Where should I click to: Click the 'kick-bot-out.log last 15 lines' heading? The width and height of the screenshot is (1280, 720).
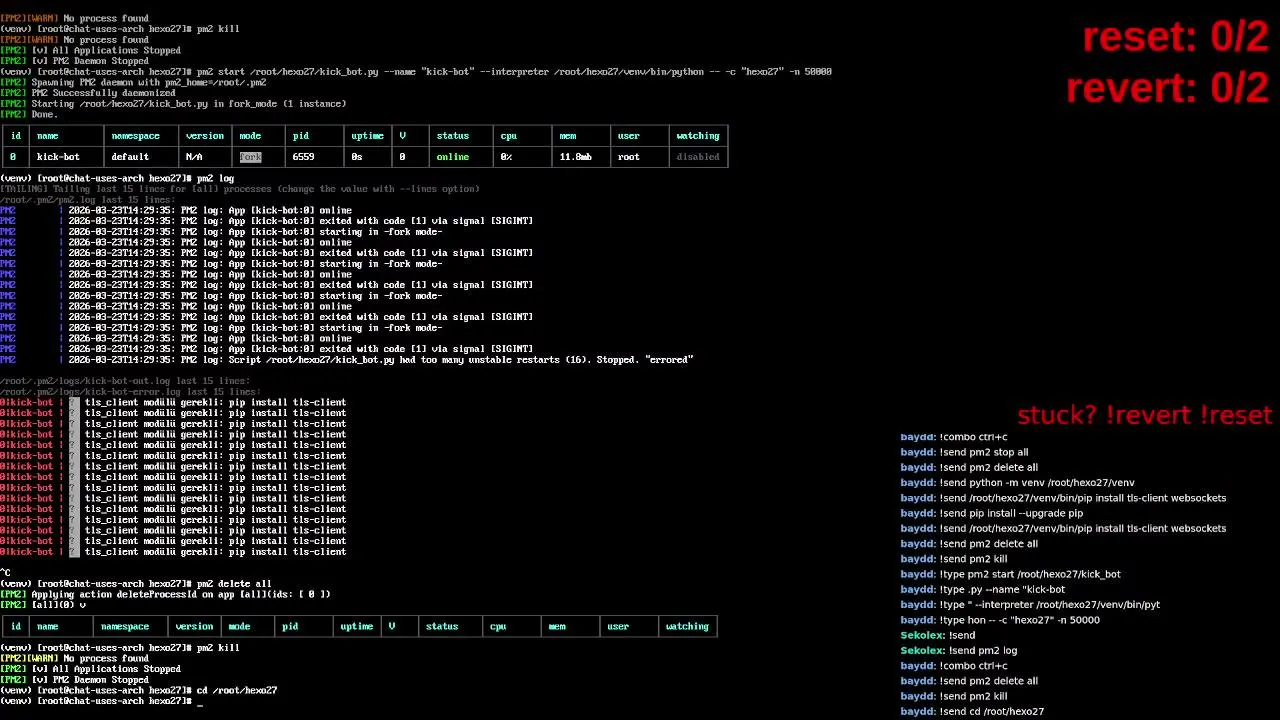(x=125, y=381)
